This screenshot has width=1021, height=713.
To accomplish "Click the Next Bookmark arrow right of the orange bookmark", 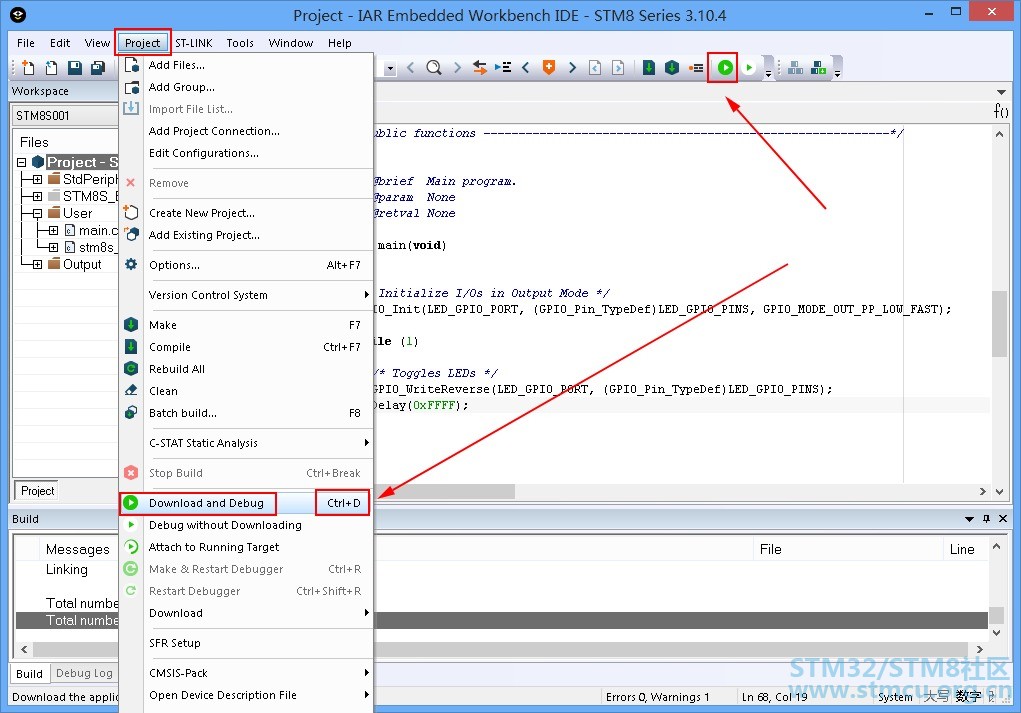I will point(572,68).
